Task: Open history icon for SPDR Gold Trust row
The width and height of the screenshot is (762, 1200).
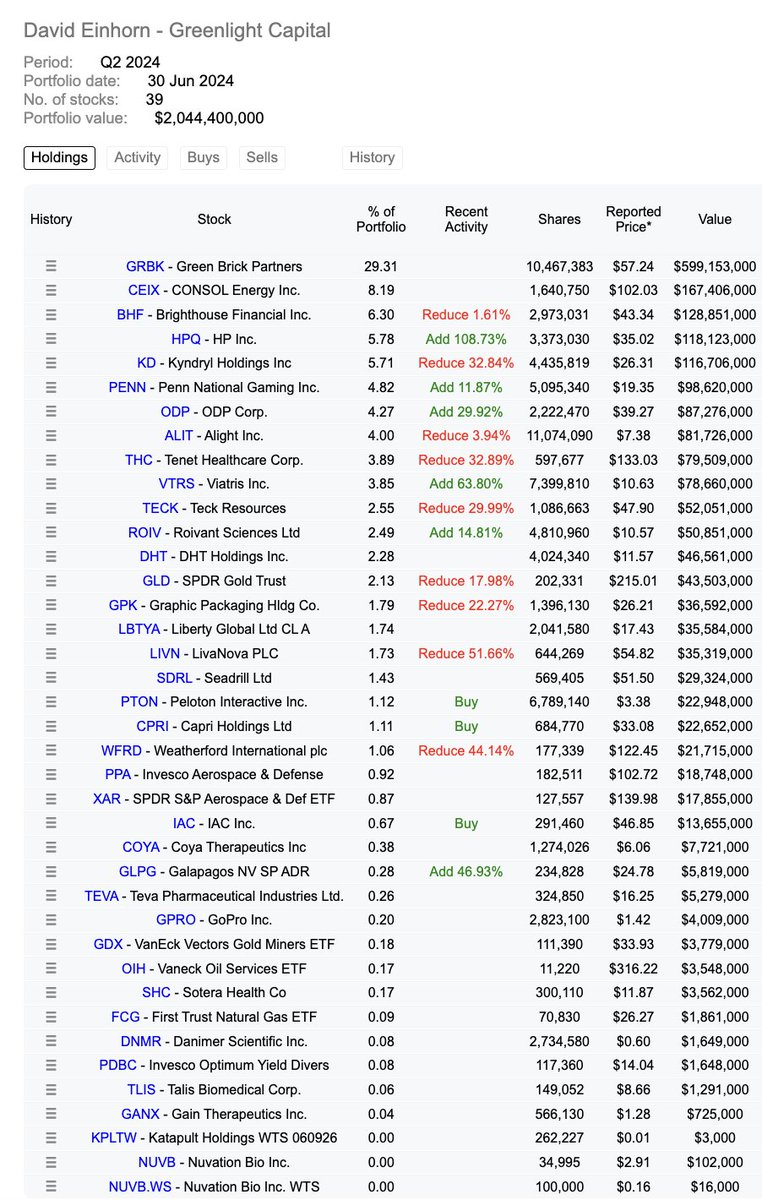Action: pos(51,581)
